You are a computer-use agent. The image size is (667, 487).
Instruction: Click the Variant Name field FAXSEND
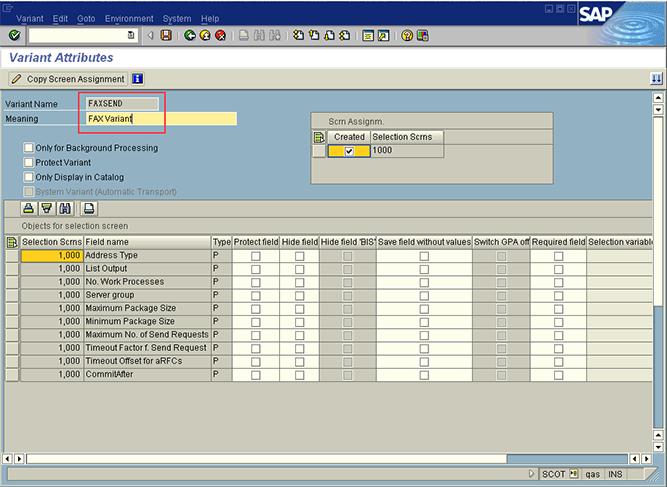[x=122, y=104]
